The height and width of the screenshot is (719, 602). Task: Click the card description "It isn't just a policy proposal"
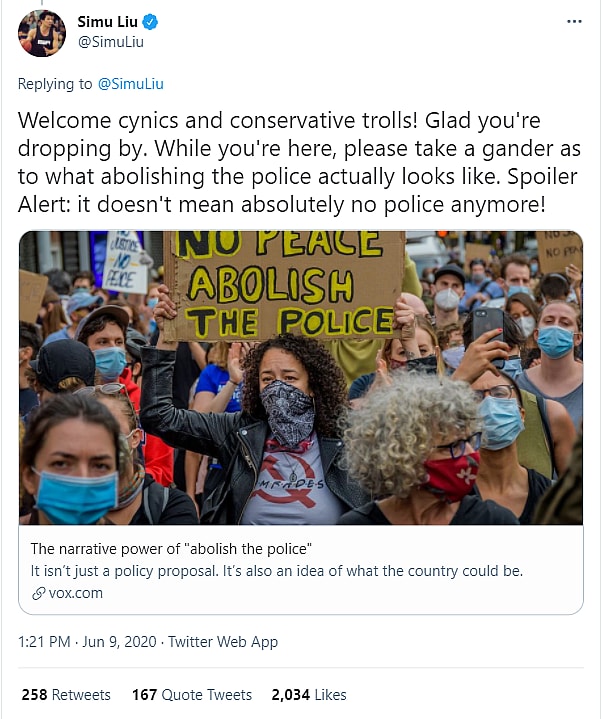point(277,571)
